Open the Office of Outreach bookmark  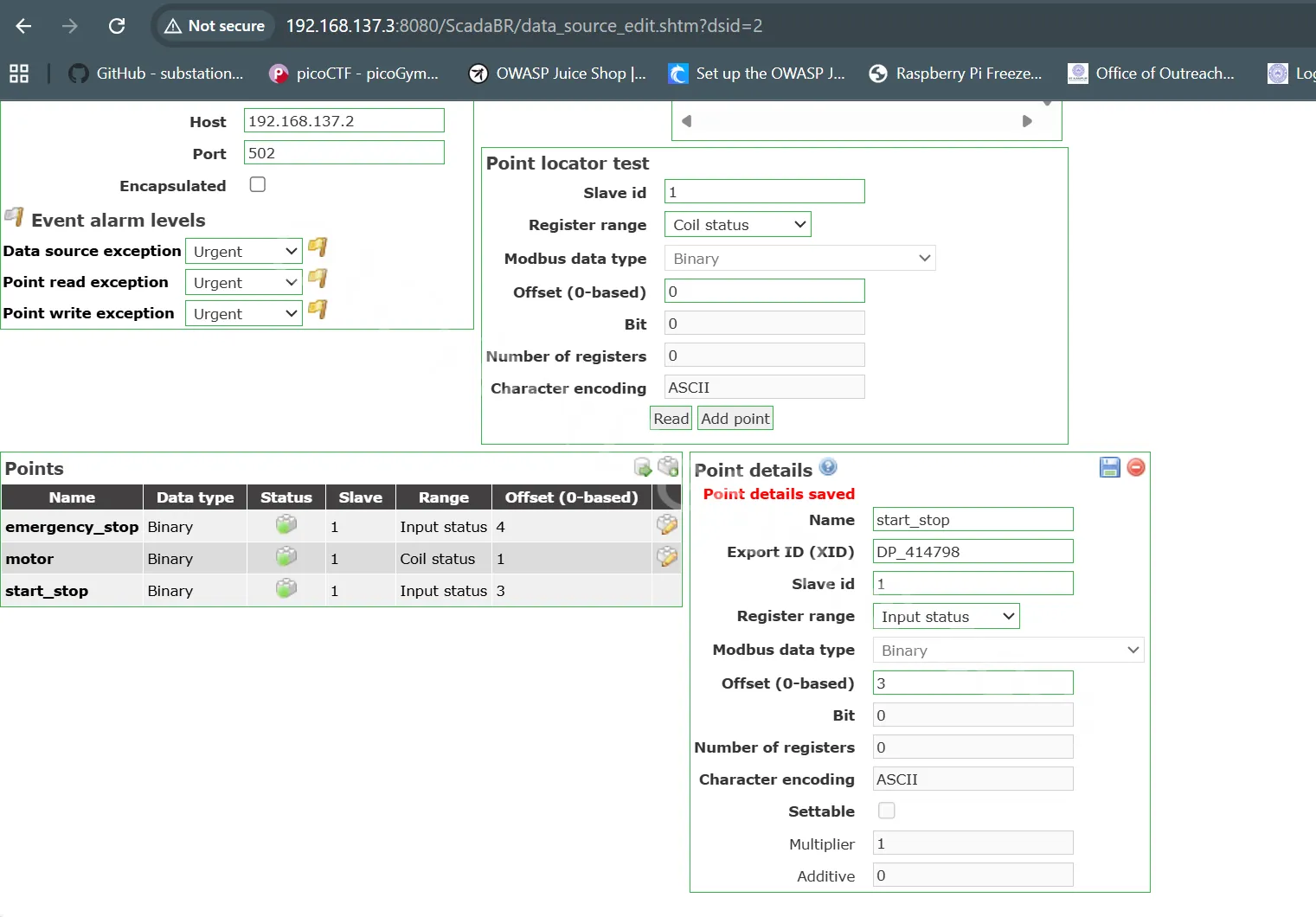pyautogui.click(x=1152, y=74)
